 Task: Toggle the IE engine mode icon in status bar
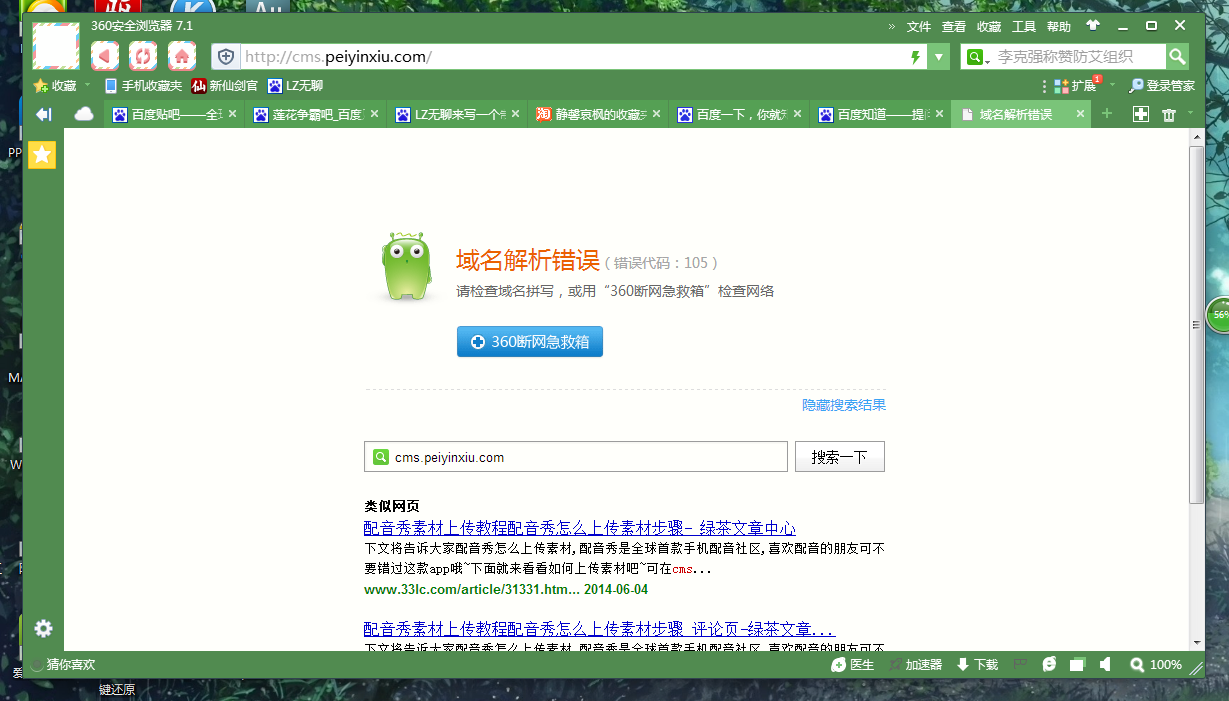(1050, 664)
